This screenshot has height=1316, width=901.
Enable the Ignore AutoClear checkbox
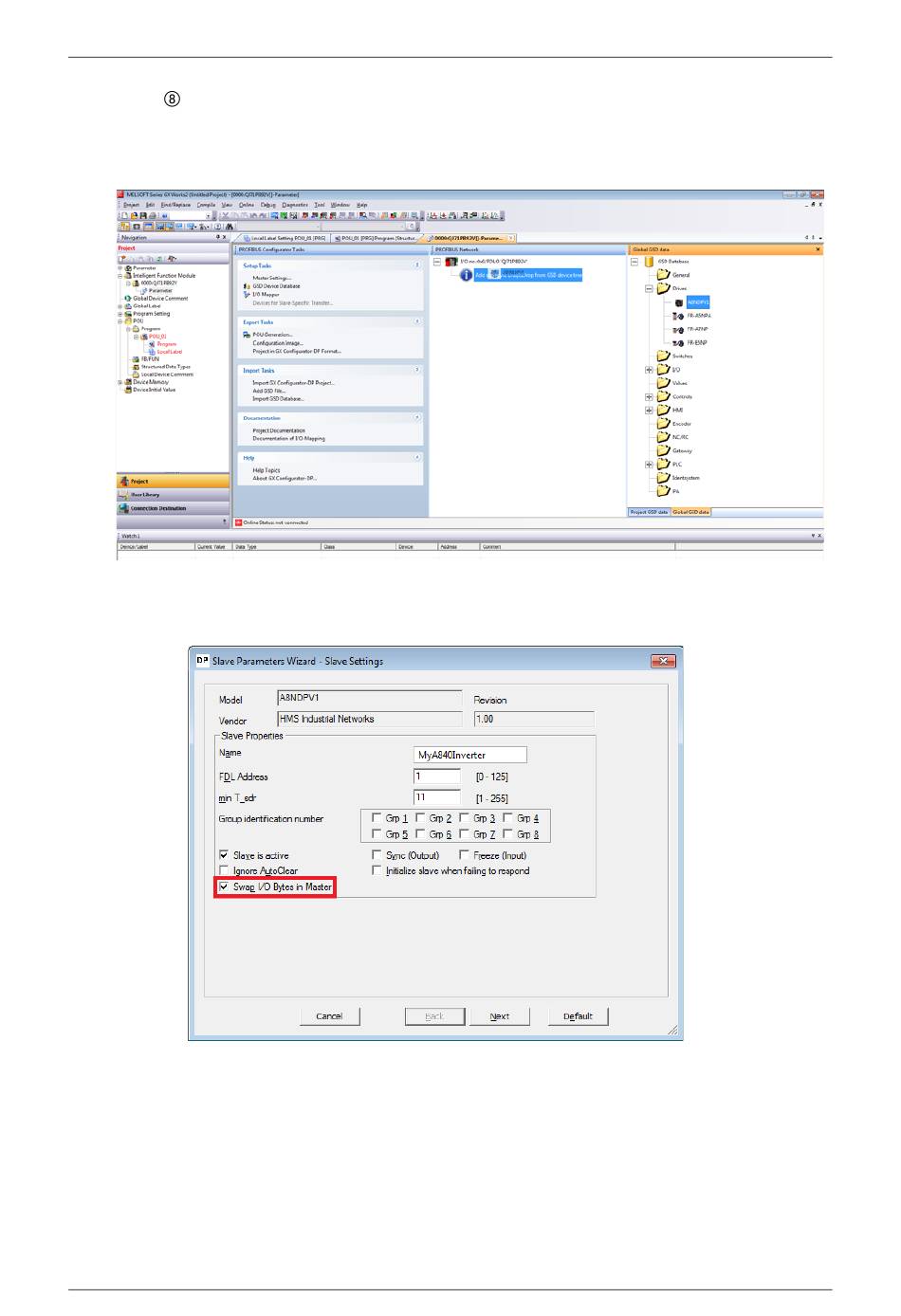coord(224,870)
